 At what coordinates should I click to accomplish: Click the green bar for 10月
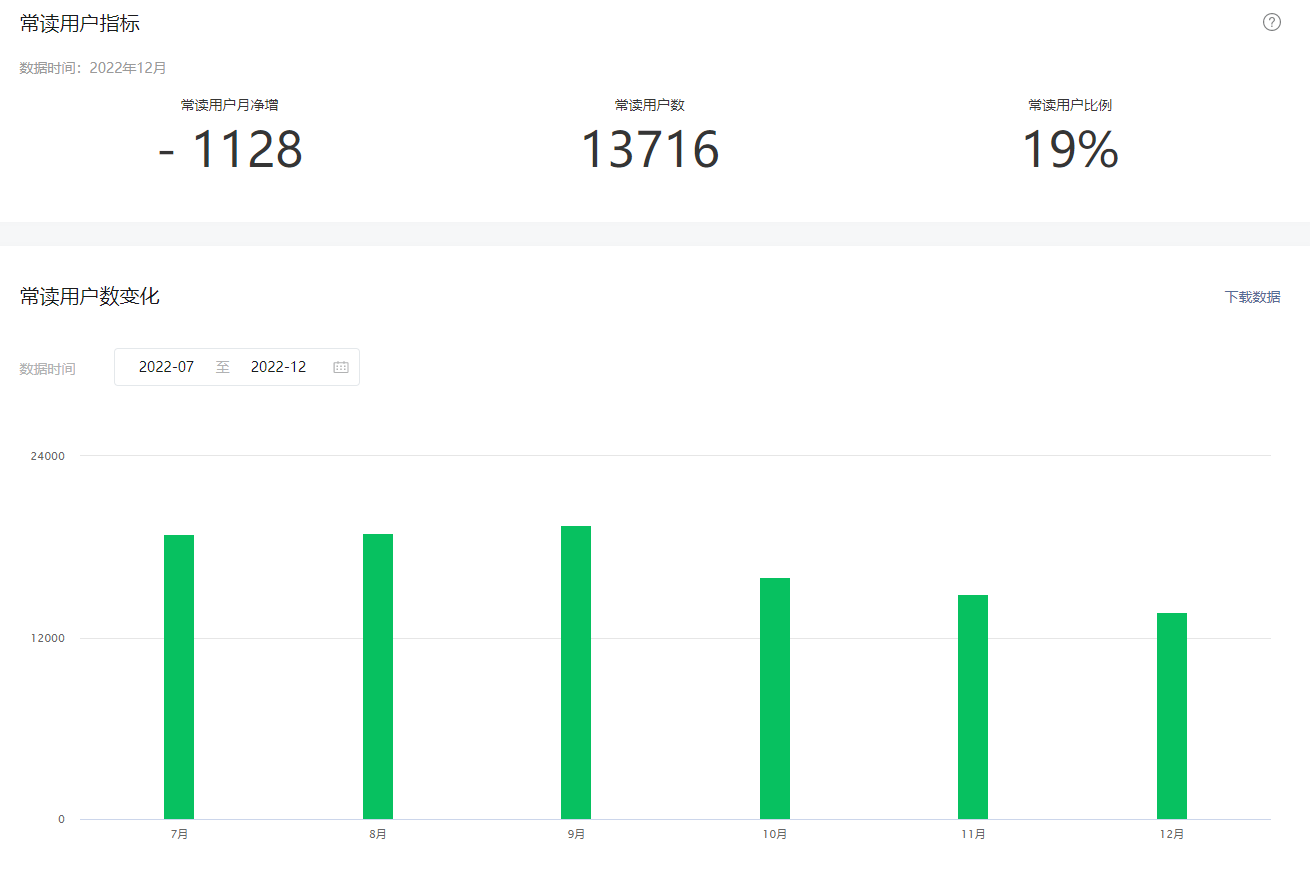click(x=775, y=698)
